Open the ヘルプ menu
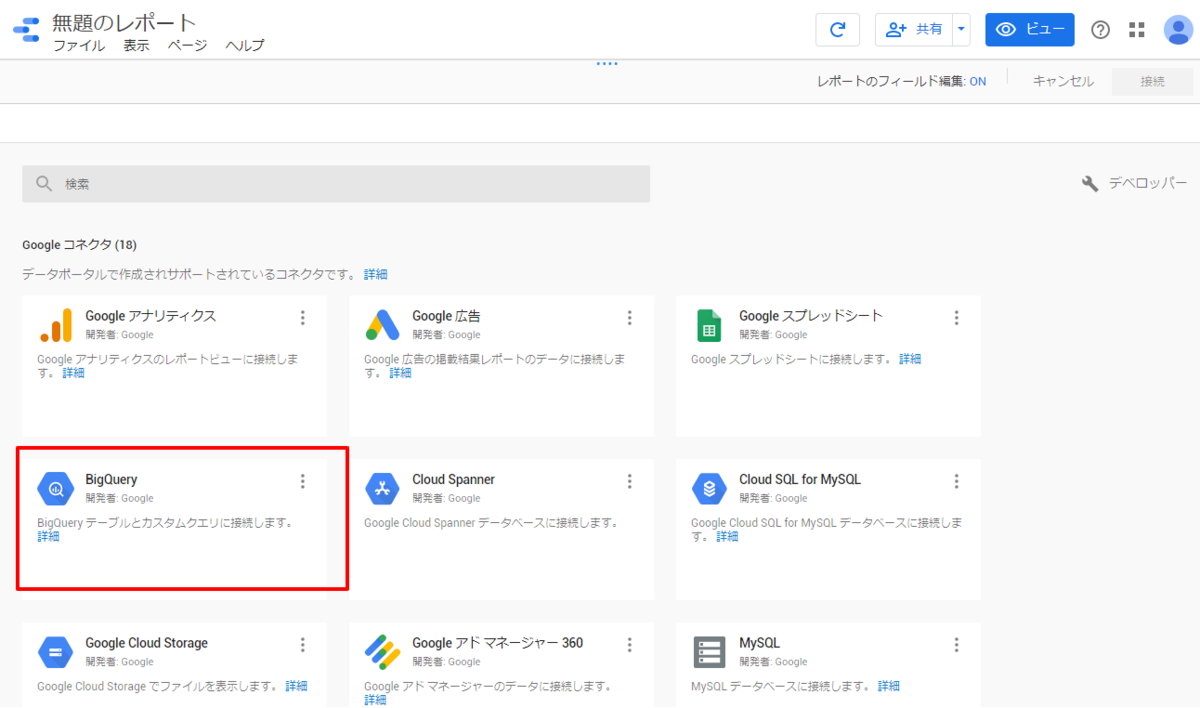The height and width of the screenshot is (708, 1200). 245,45
